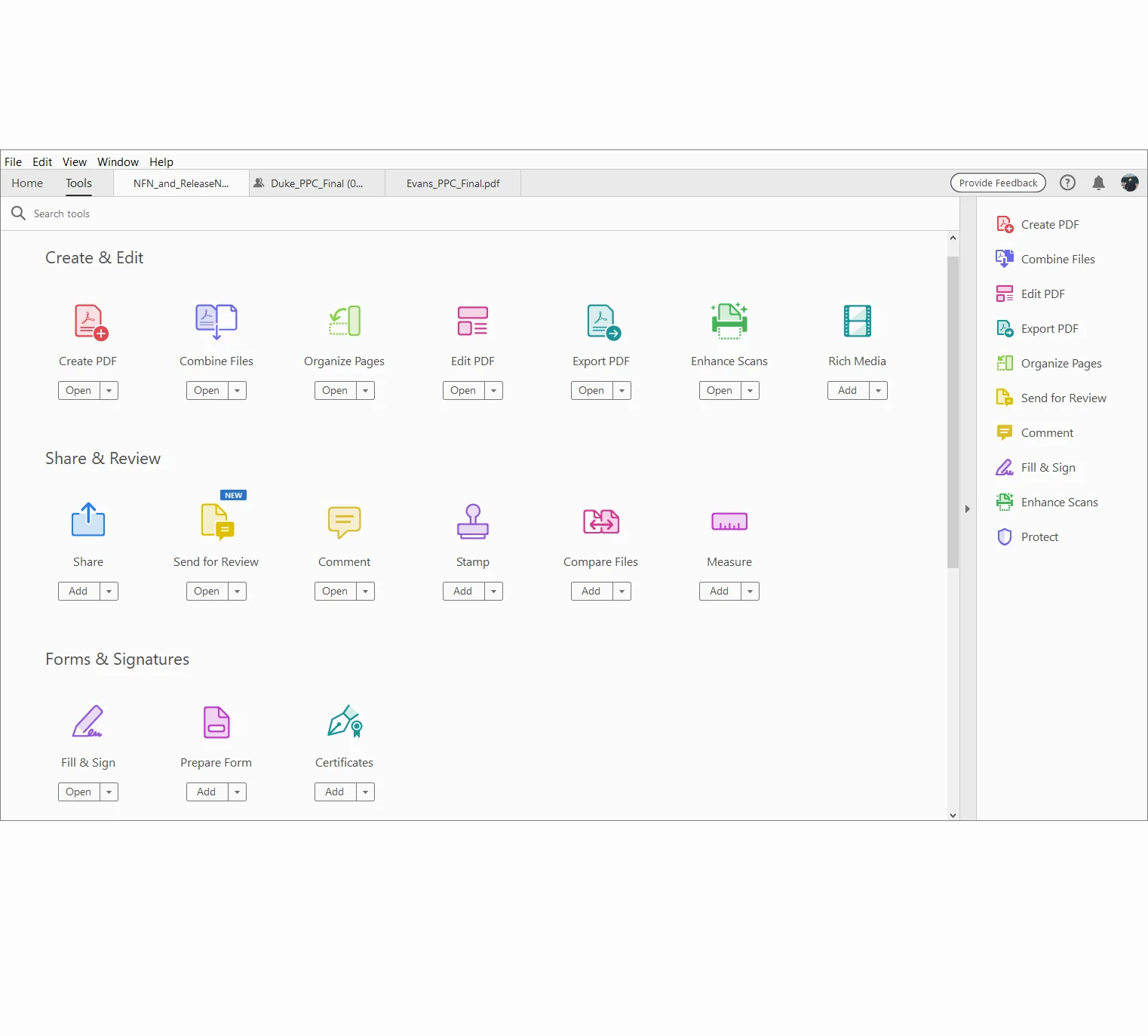Switch to the Duke_PPC_Final document tab
The height and width of the screenshot is (1036, 1148).
coord(317,183)
